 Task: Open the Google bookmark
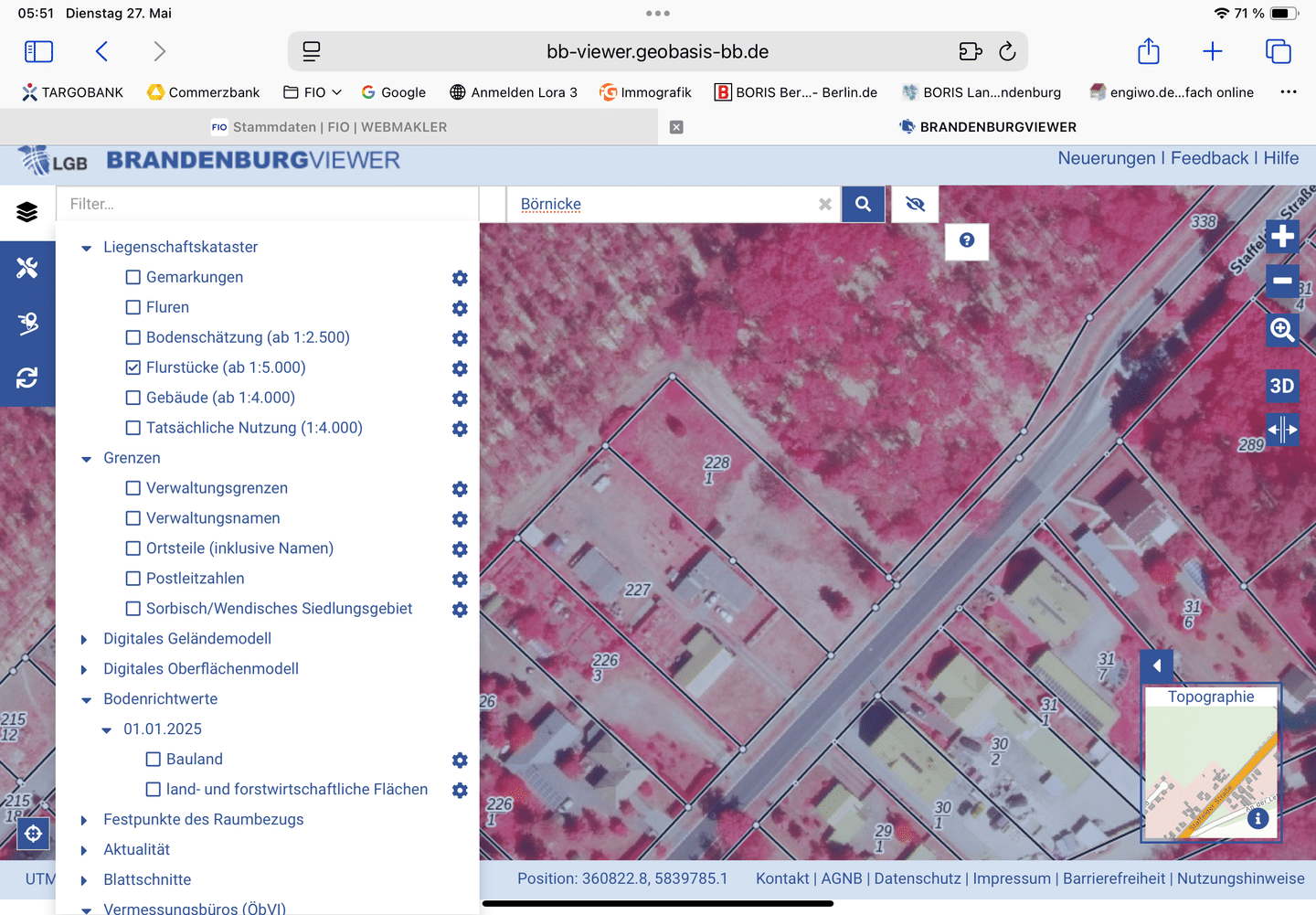pyautogui.click(x=394, y=92)
